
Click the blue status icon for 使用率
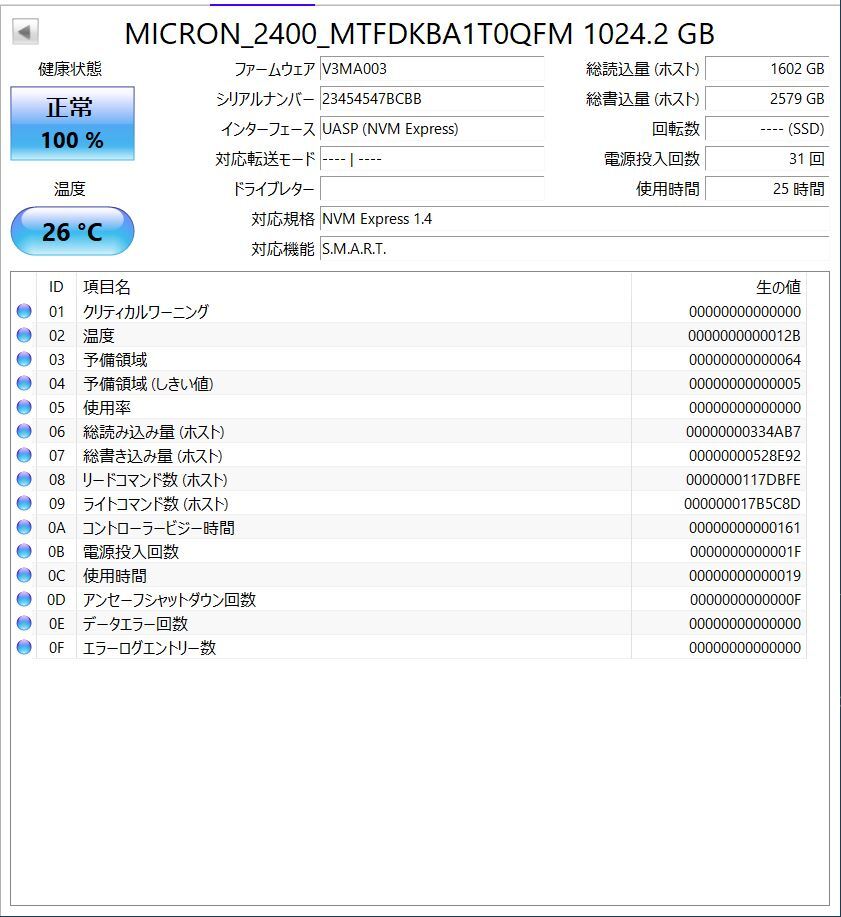pos(24,407)
